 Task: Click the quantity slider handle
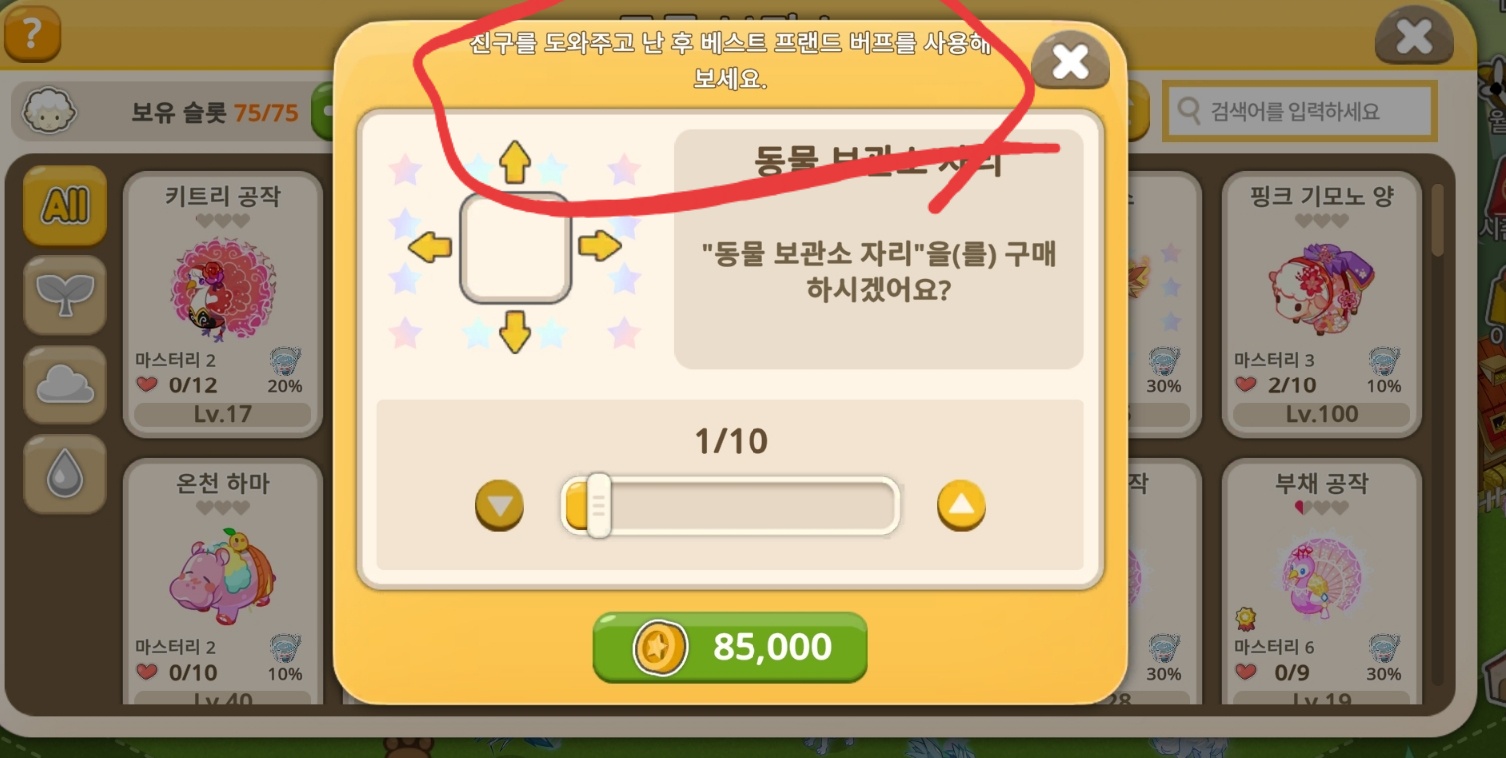pyautogui.click(x=598, y=506)
